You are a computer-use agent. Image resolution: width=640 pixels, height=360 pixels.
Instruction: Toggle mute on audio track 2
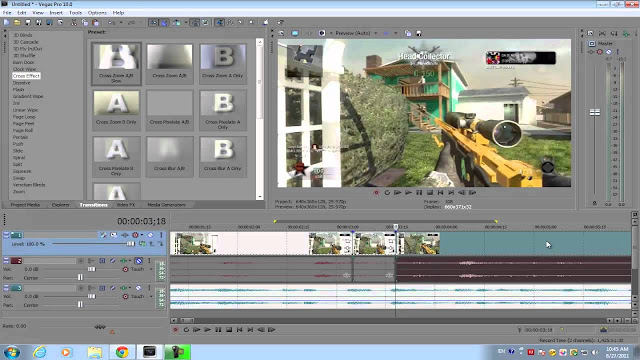(x=139, y=261)
